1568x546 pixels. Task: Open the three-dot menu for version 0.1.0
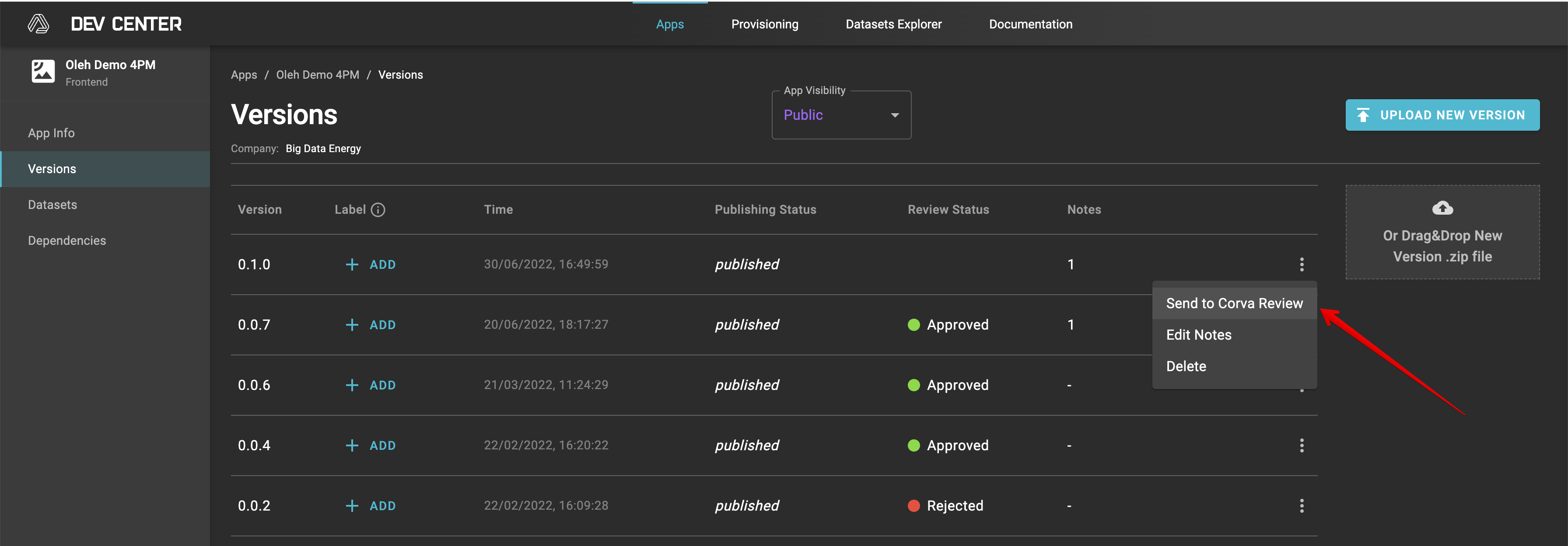1302,264
